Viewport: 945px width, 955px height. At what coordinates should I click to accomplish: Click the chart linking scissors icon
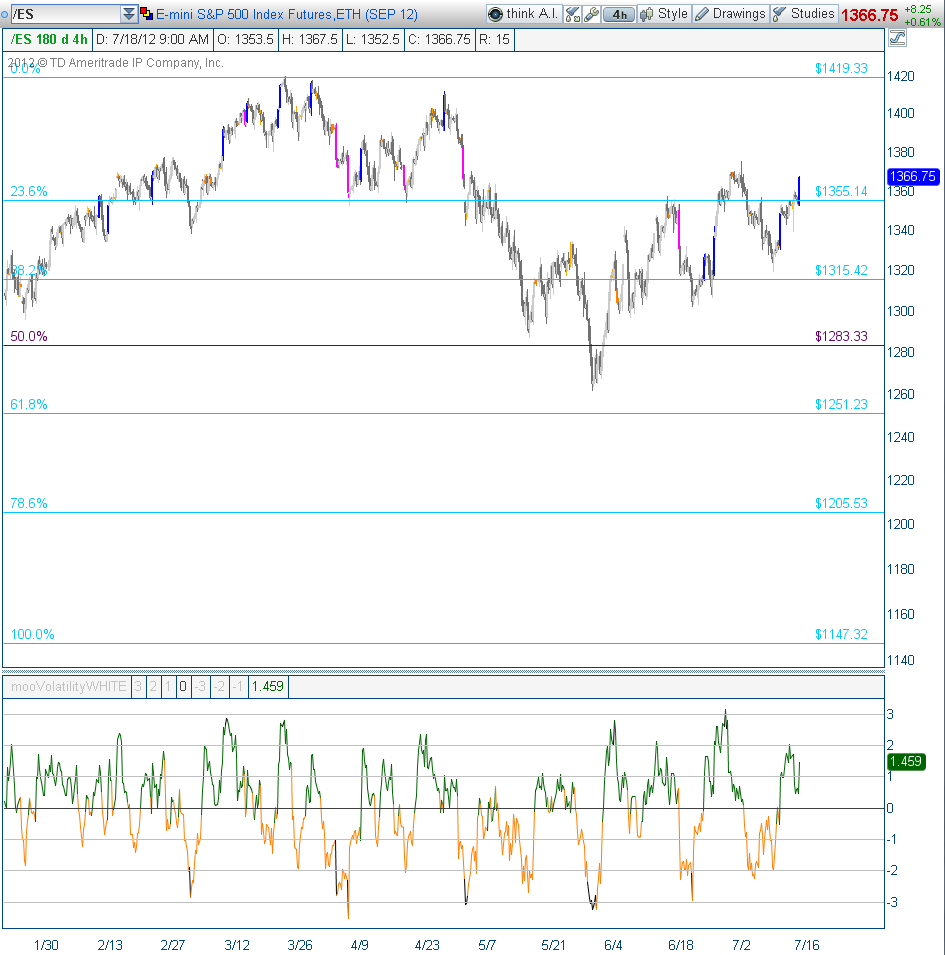(x=571, y=14)
